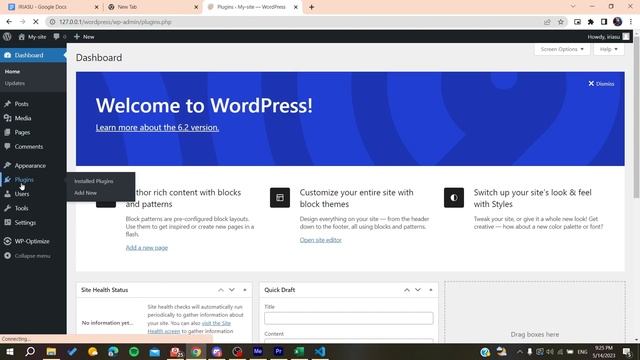Open My-site home link in admin bar
Viewport: 640px width, 360px height.
pos(32,37)
